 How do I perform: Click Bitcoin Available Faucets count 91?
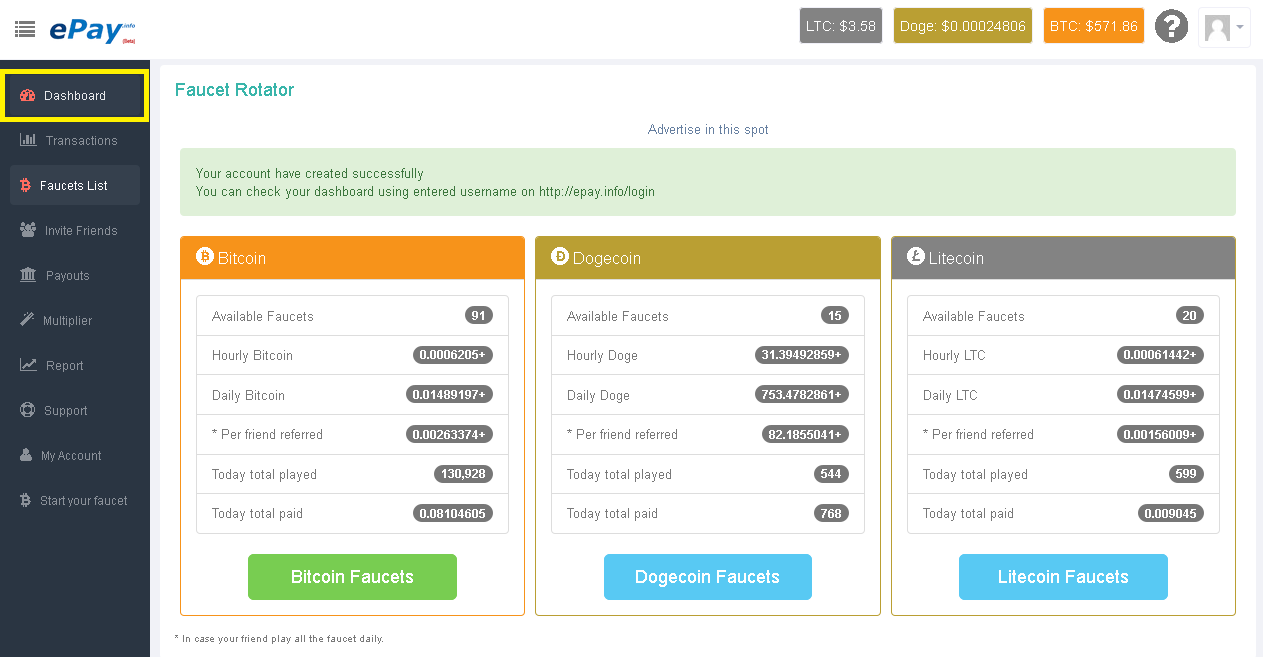479,316
